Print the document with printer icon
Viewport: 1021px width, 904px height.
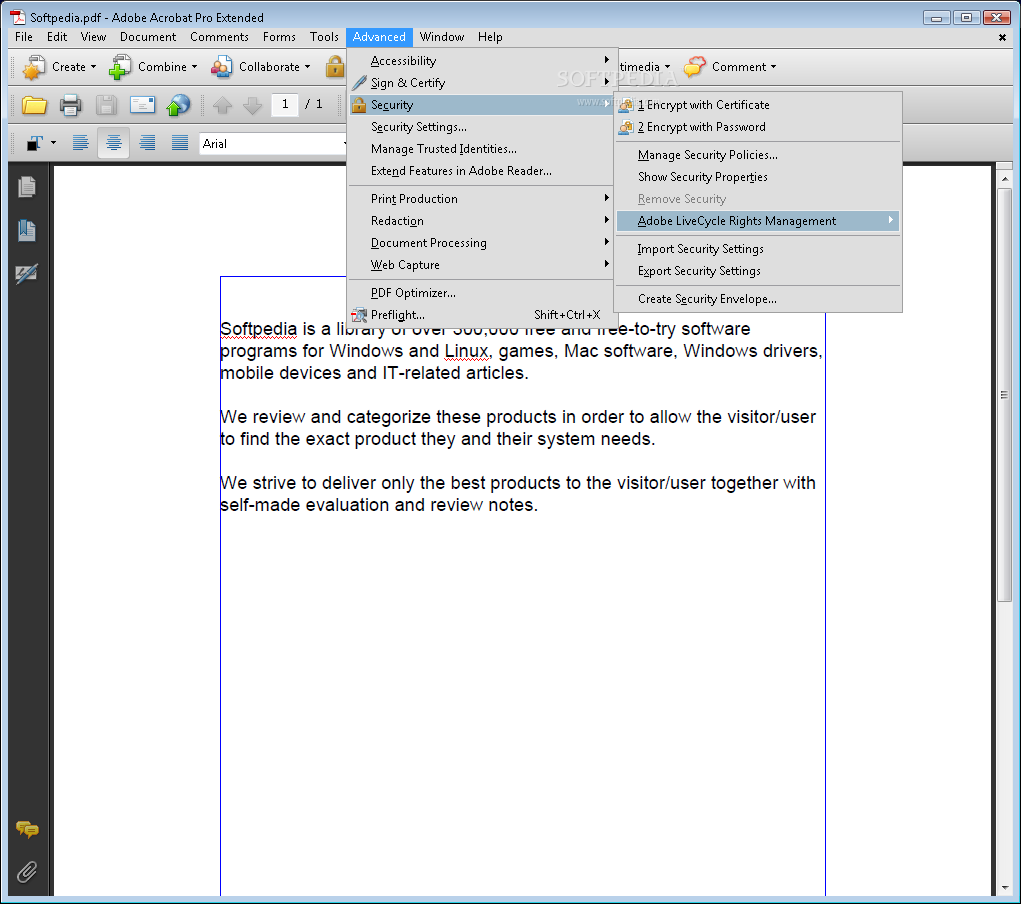[x=70, y=105]
